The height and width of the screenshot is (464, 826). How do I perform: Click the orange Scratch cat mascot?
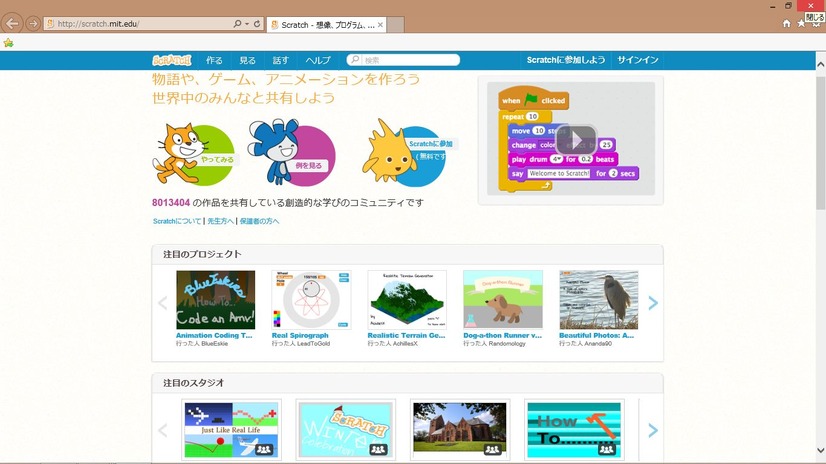click(176, 150)
